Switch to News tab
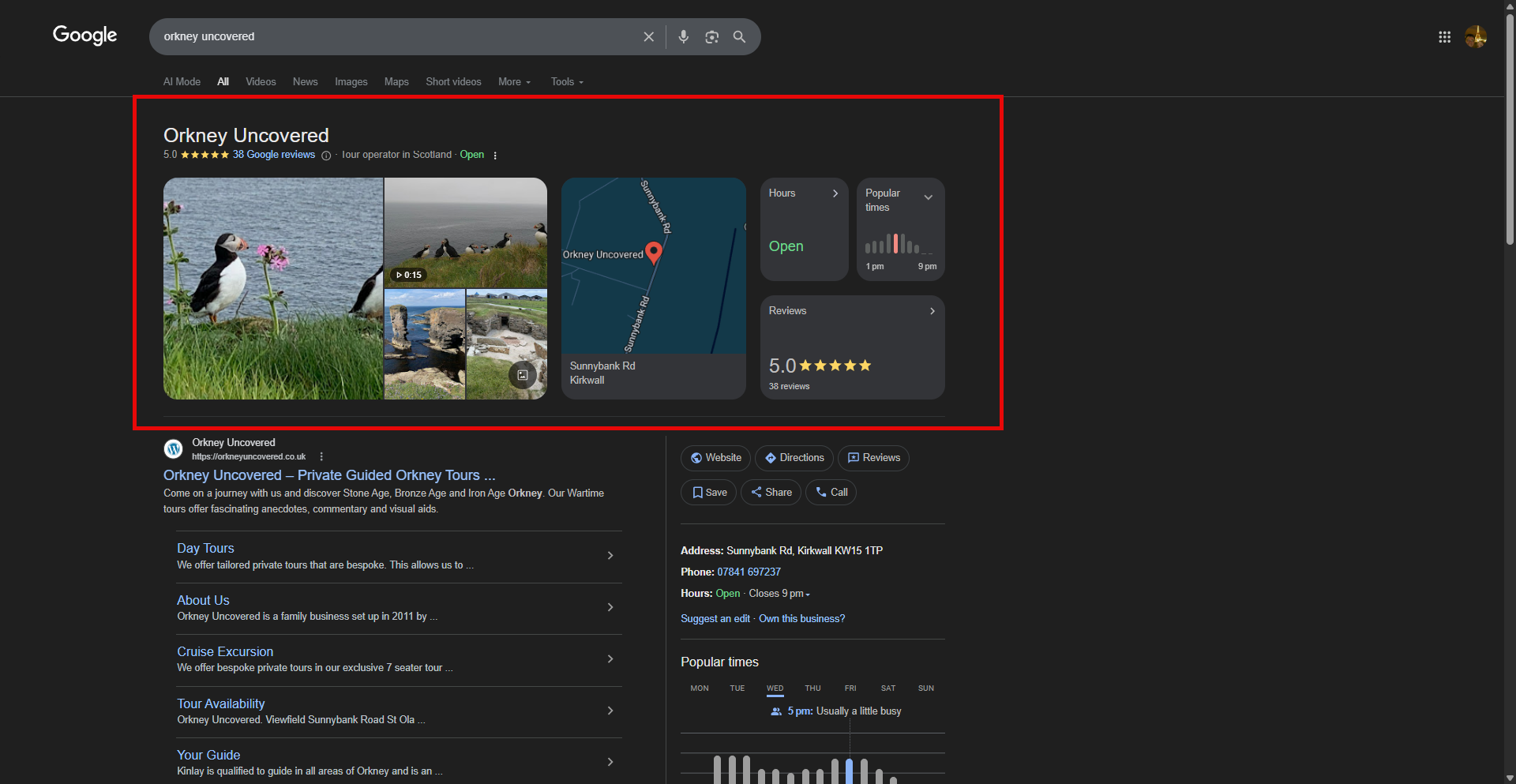The width and height of the screenshot is (1516, 784). click(x=305, y=82)
